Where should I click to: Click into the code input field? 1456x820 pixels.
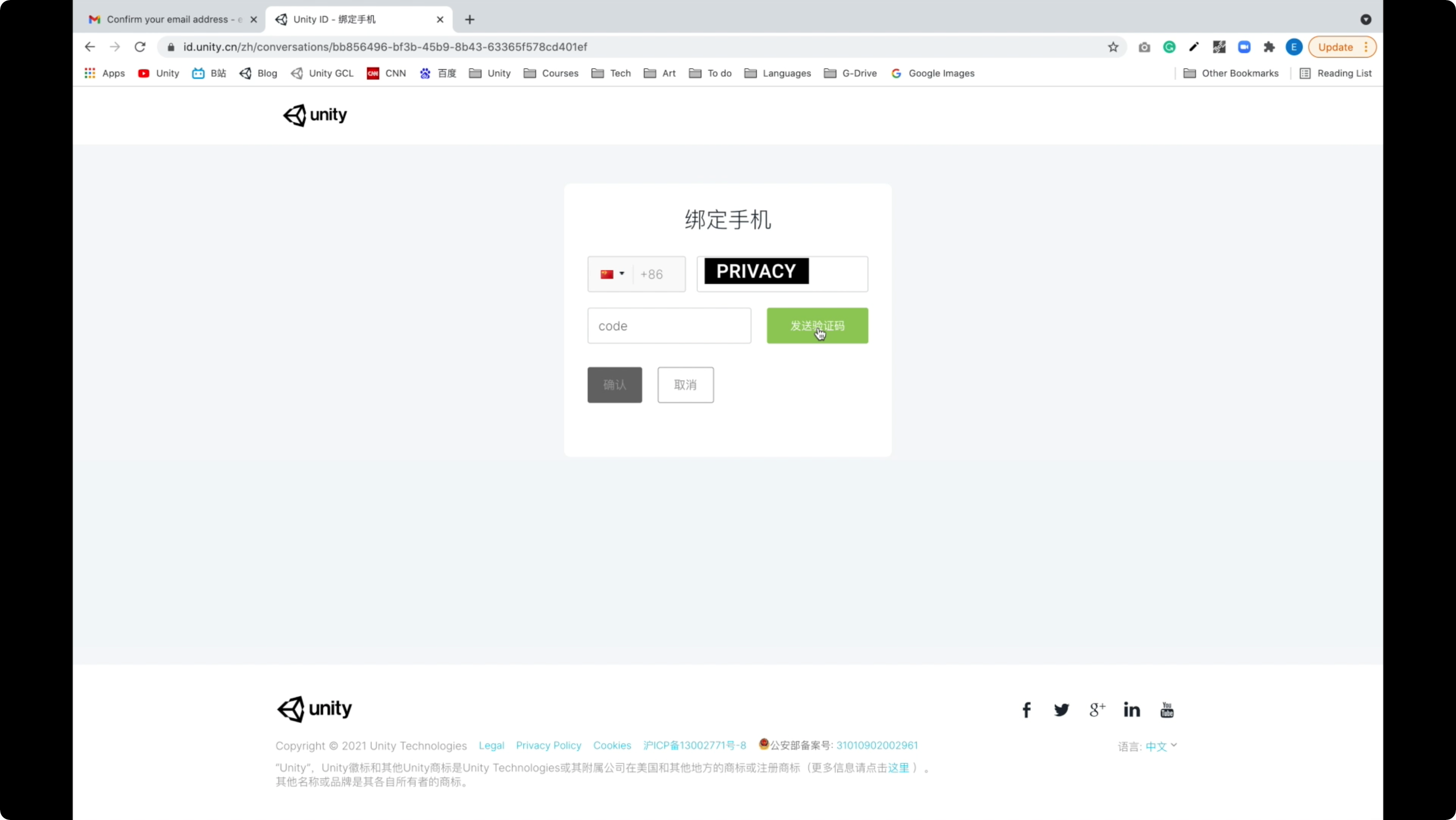tap(669, 326)
